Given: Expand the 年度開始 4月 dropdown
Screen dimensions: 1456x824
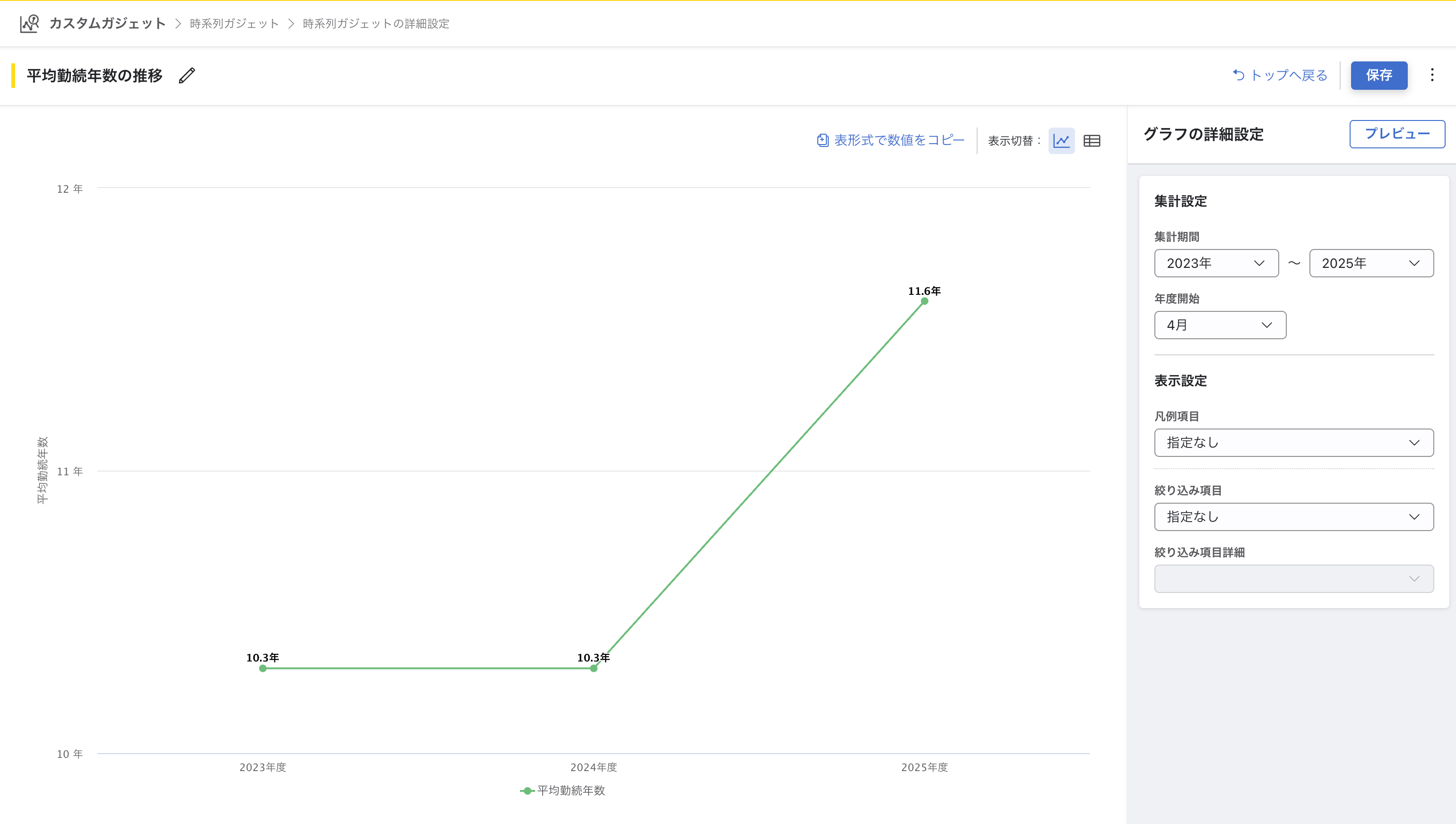Looking at the screenshot, I should [x=1220, y=325].
